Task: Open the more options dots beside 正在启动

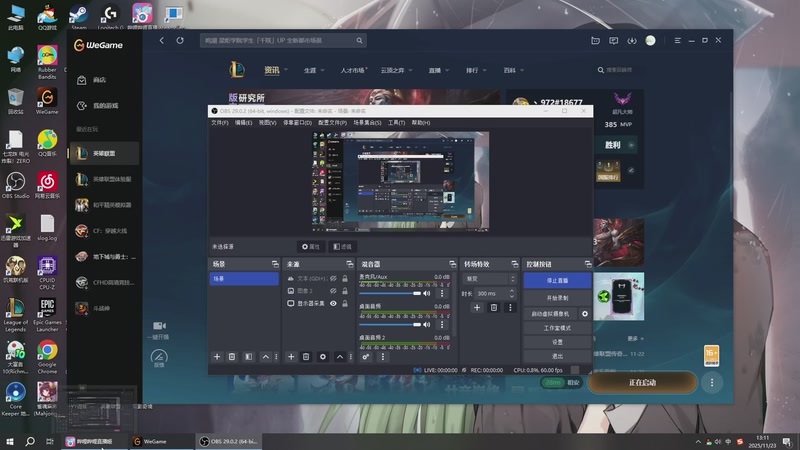Action: tap(712, 383)
